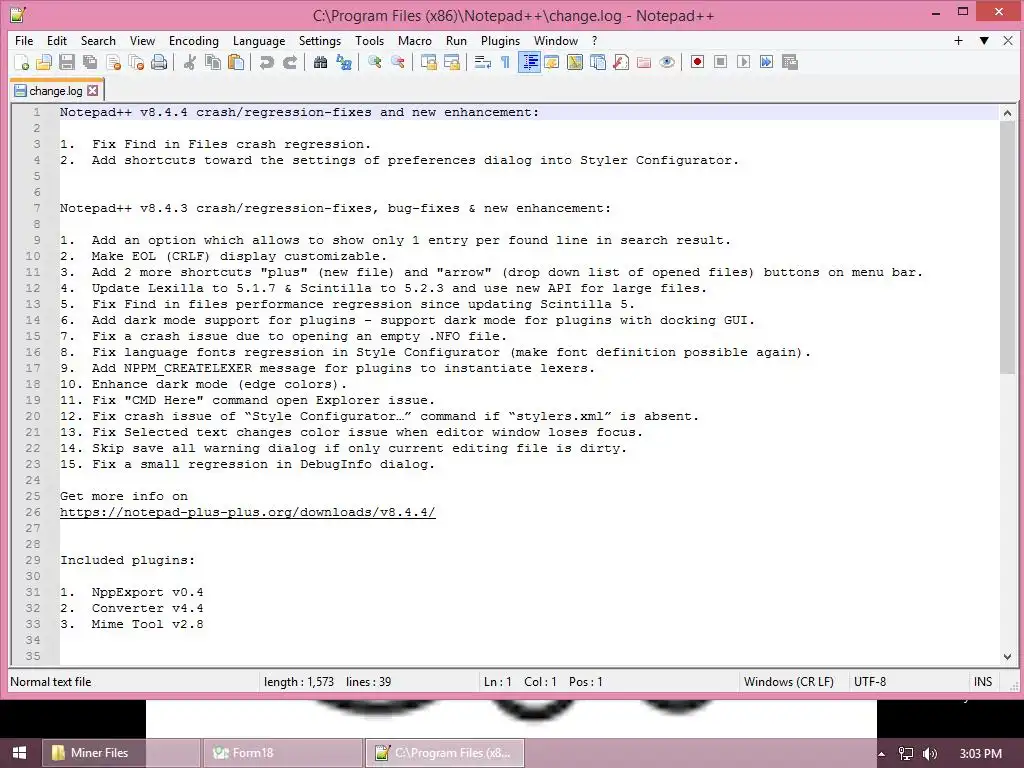Open the Macro menu
The height and width of the screenshot is (768, 1024).
(x=415, y=40)
